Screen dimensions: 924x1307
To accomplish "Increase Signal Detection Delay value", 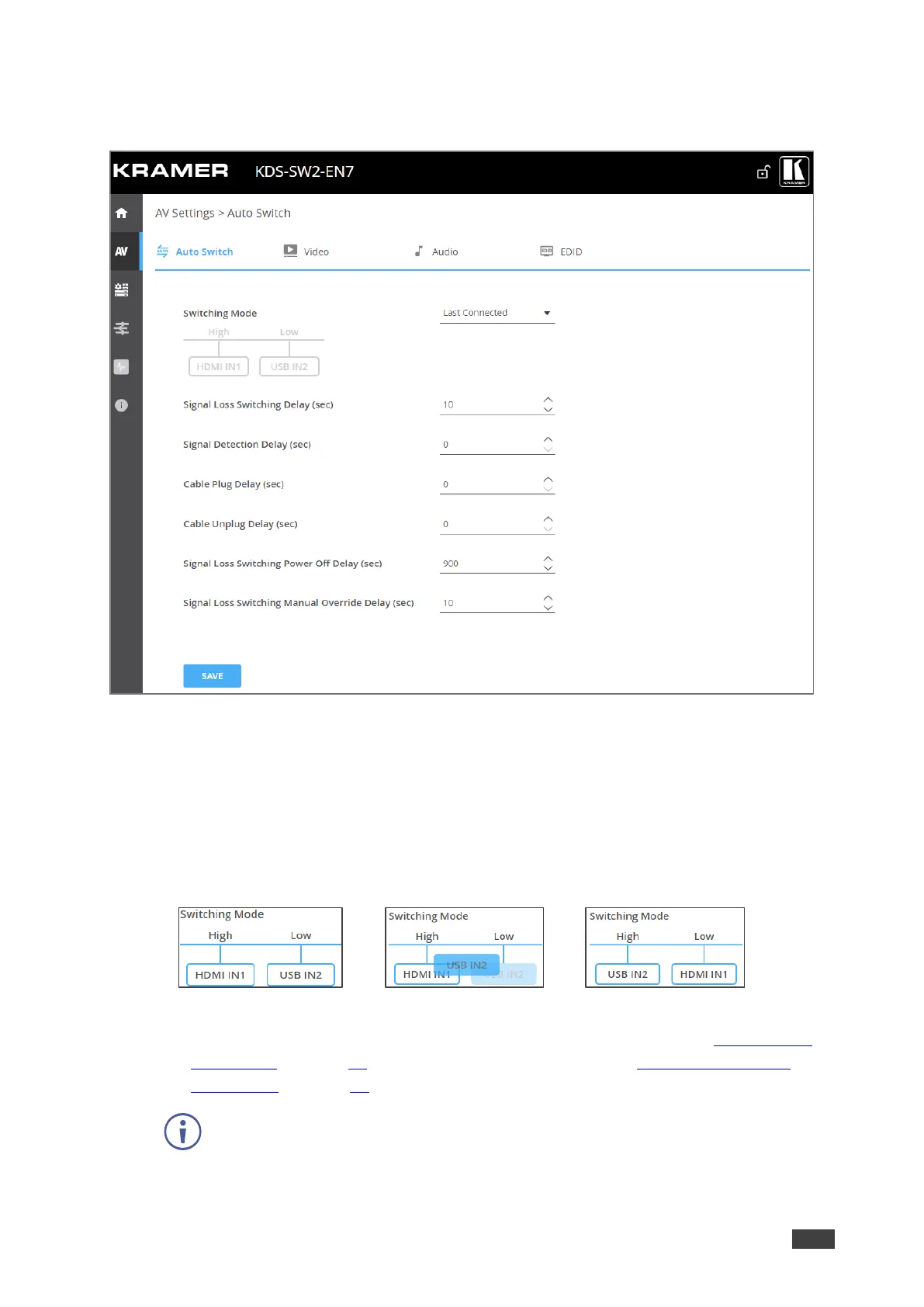I will [x=548, y=439].
